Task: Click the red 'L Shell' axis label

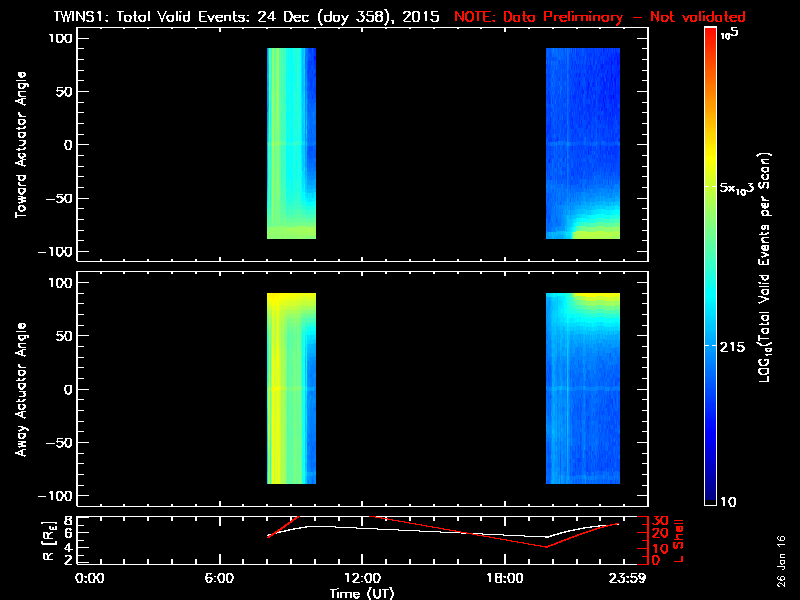Action: (679, 541)
